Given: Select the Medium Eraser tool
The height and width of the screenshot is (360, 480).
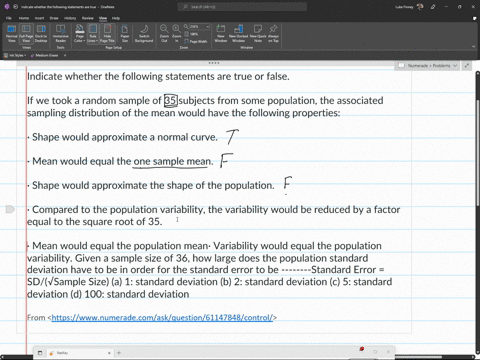Looking at the screenshot, I should 45,55.
